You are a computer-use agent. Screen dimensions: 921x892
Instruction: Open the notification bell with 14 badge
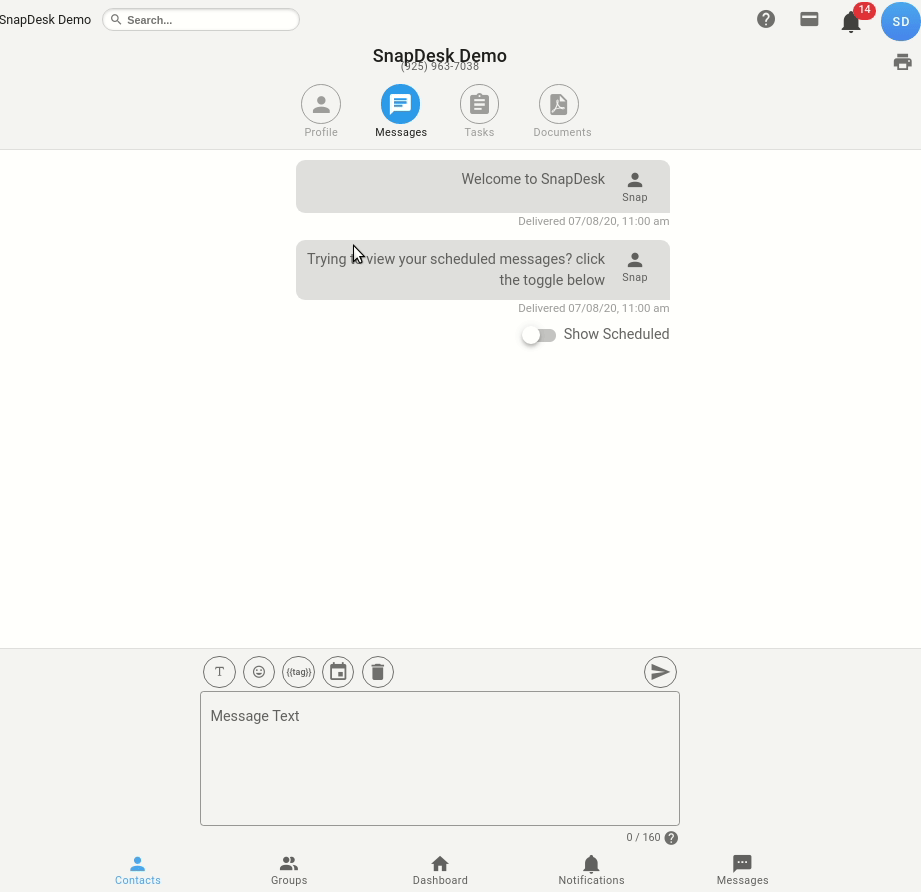(851, 22)
